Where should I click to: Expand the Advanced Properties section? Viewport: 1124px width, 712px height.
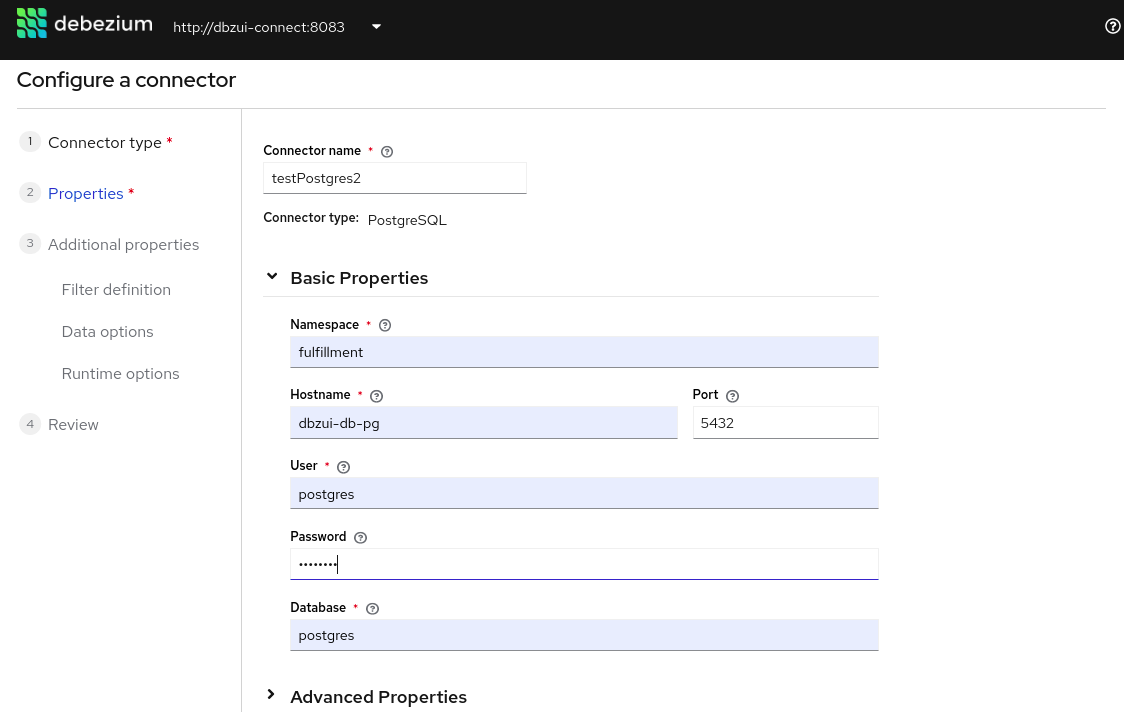[272, 695]
